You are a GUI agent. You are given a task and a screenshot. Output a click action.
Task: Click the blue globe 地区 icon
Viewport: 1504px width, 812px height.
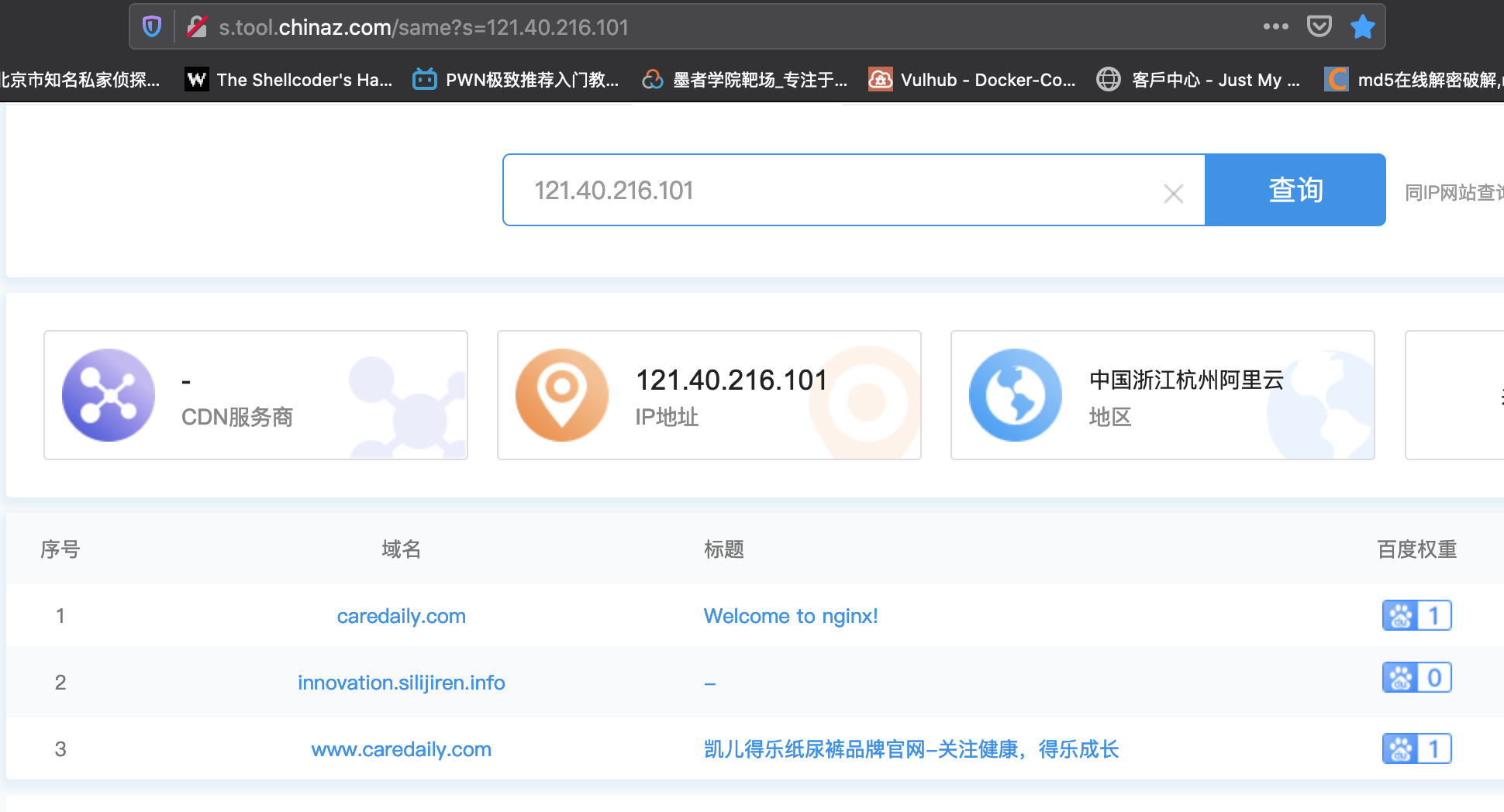pos(1016,395)
